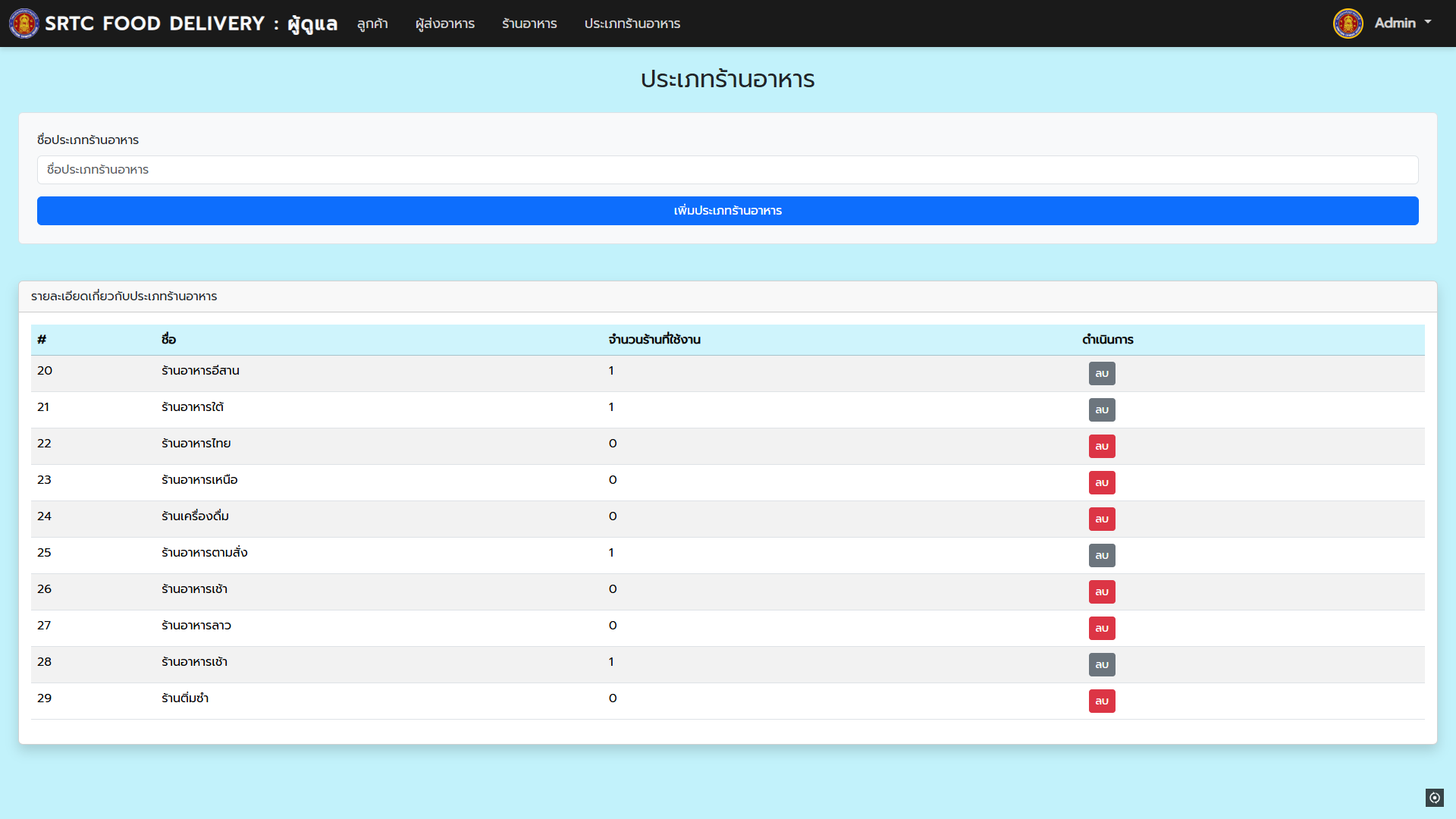Click grey ลบ button for ร้านอาหารอีสาน
The height and width of the screenshot is (819, 1456).
click(1101, 373)
